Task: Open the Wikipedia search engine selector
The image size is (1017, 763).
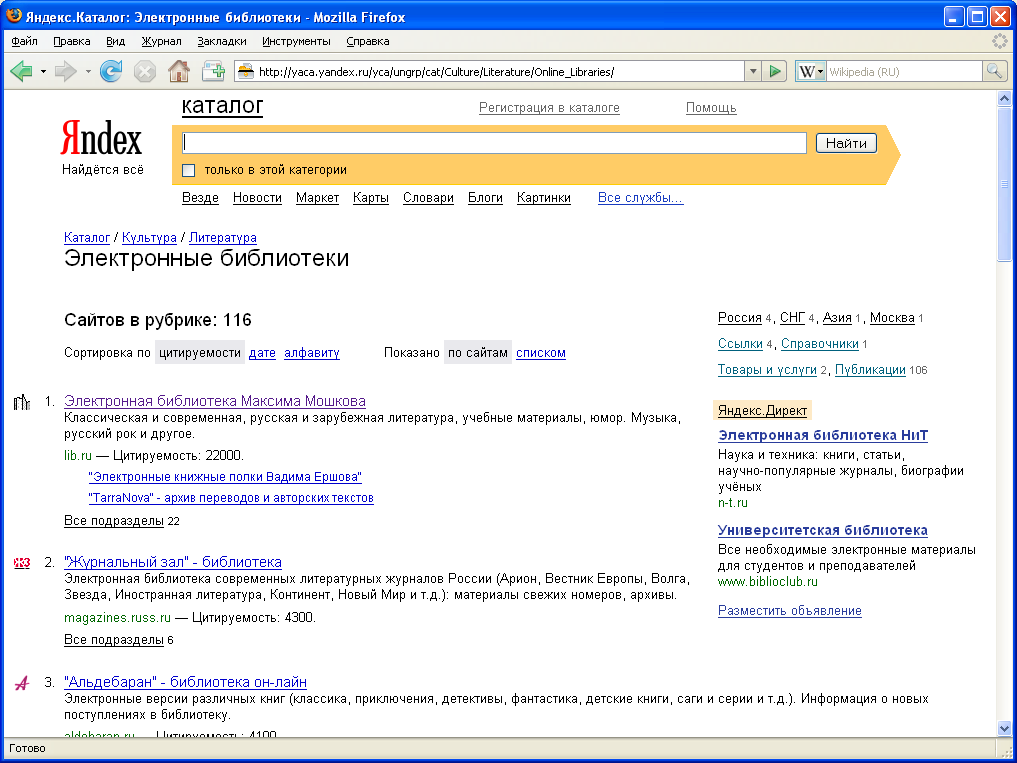Action: coord(811,71)
